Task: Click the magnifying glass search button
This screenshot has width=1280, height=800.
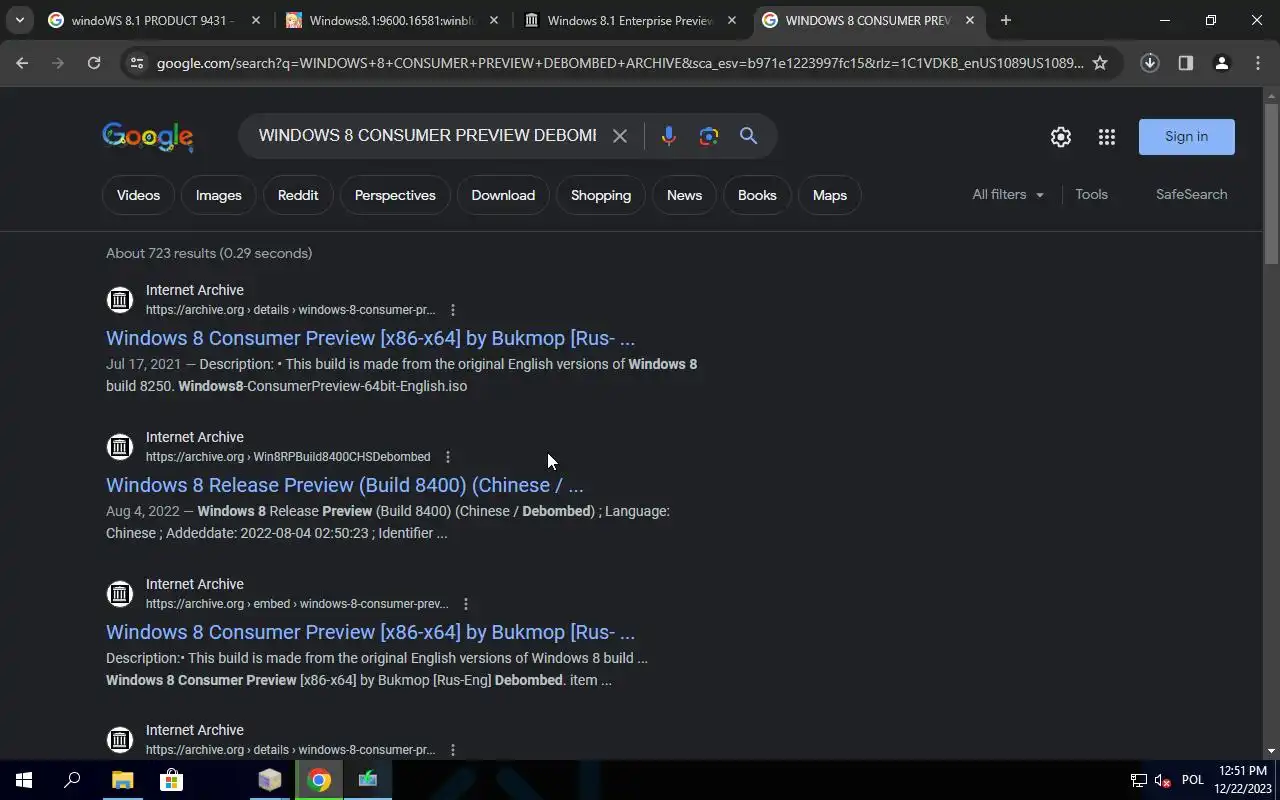Action: [x=748, y=136]
